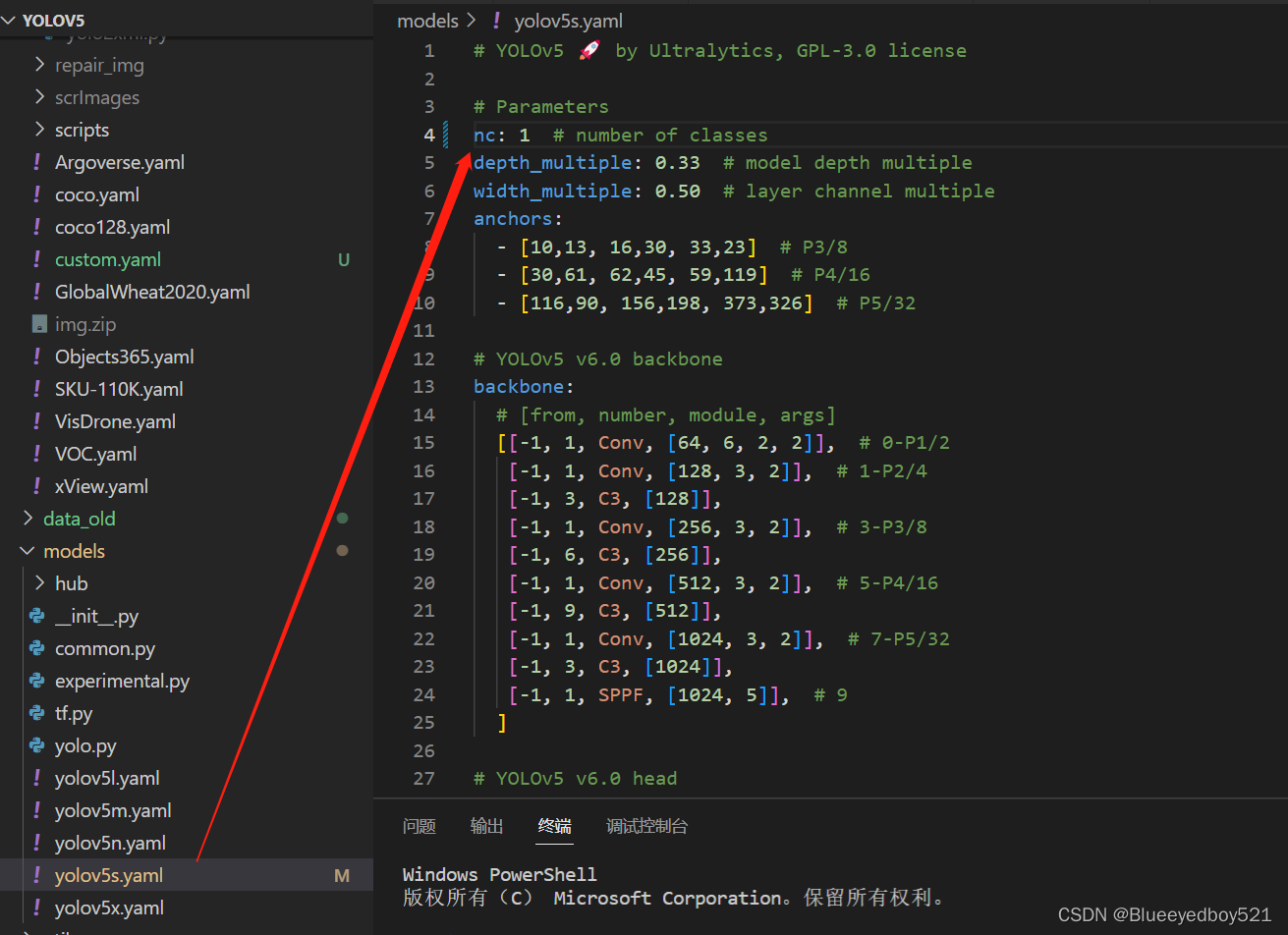Click the zip file icon for img.zip
The image size is (1288, 935).
38,324
